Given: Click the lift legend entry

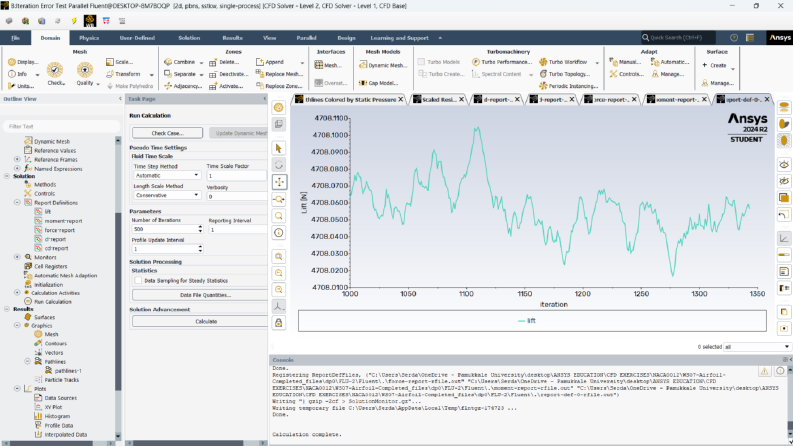Looking at the screenshot, I should [526, 321].
